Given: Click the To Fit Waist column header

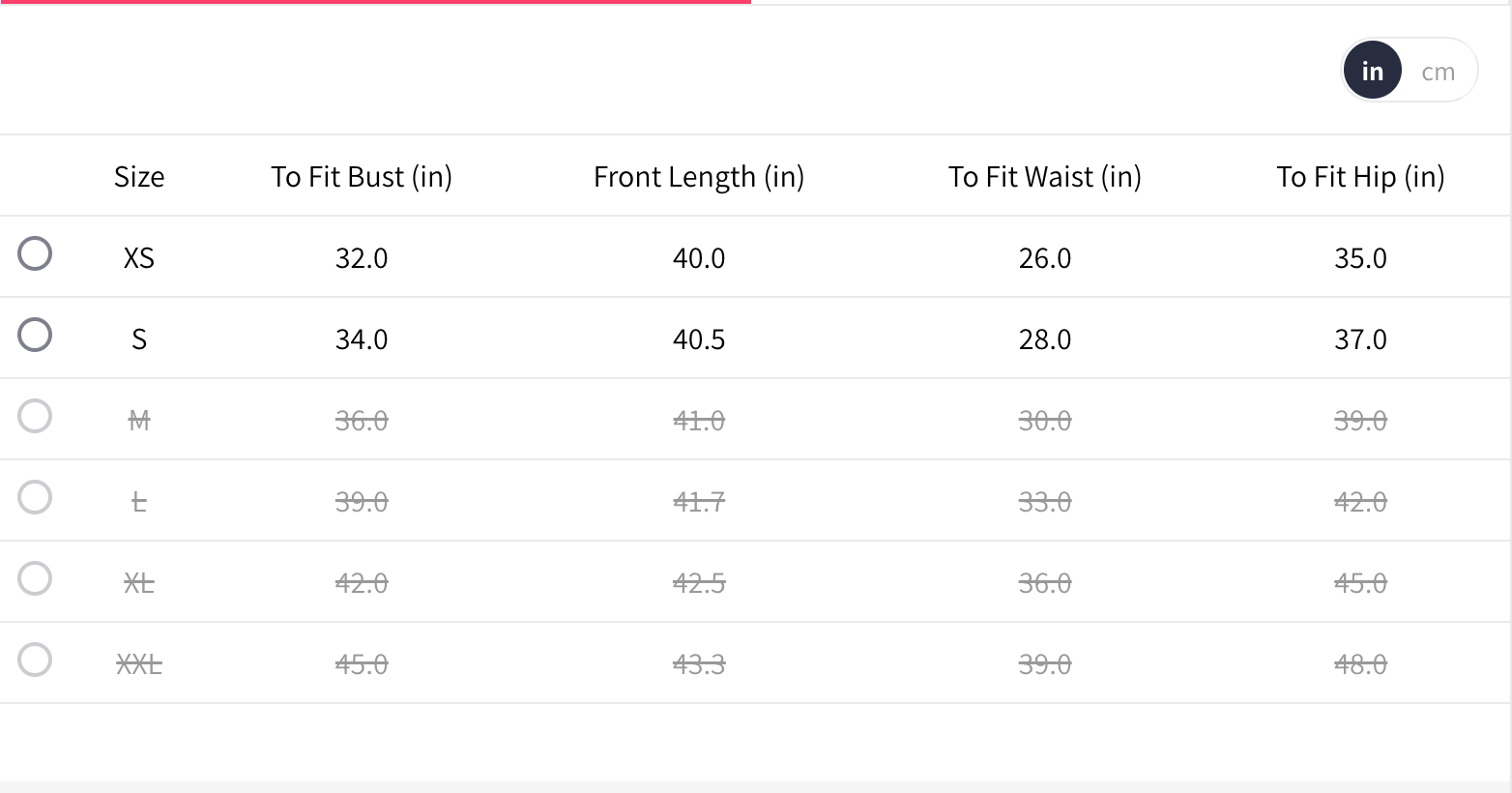Looking at the screenshot, I should coord(1045,177).
